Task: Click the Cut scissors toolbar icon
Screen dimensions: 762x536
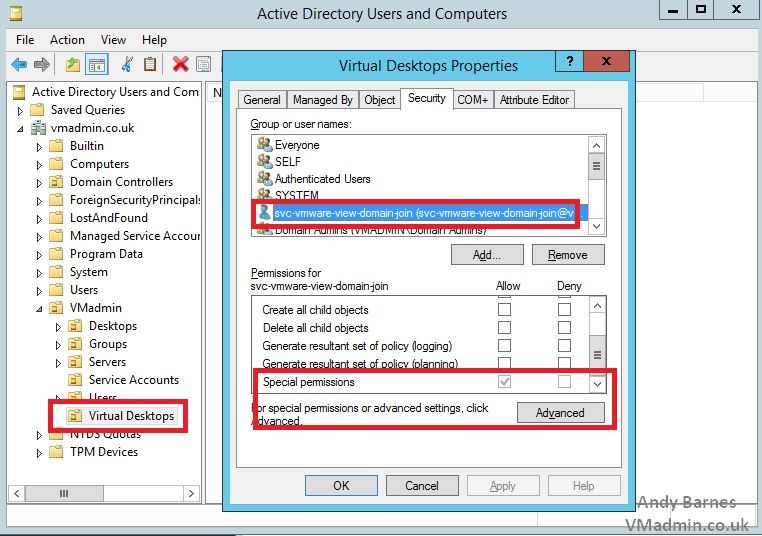Action: (127, 64)
